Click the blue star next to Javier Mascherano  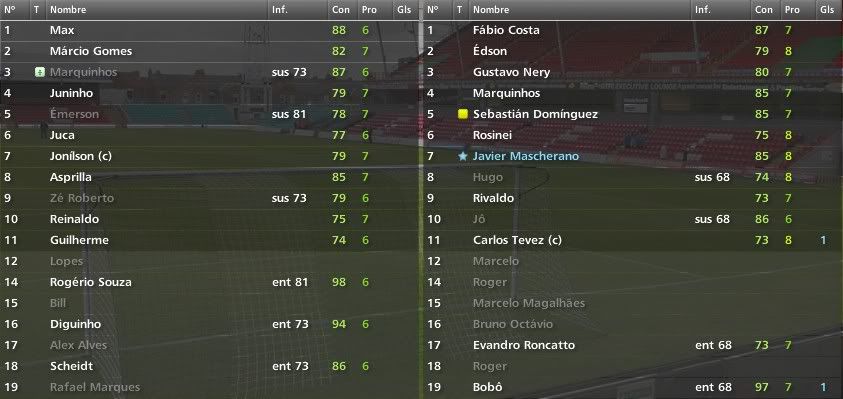462,156
